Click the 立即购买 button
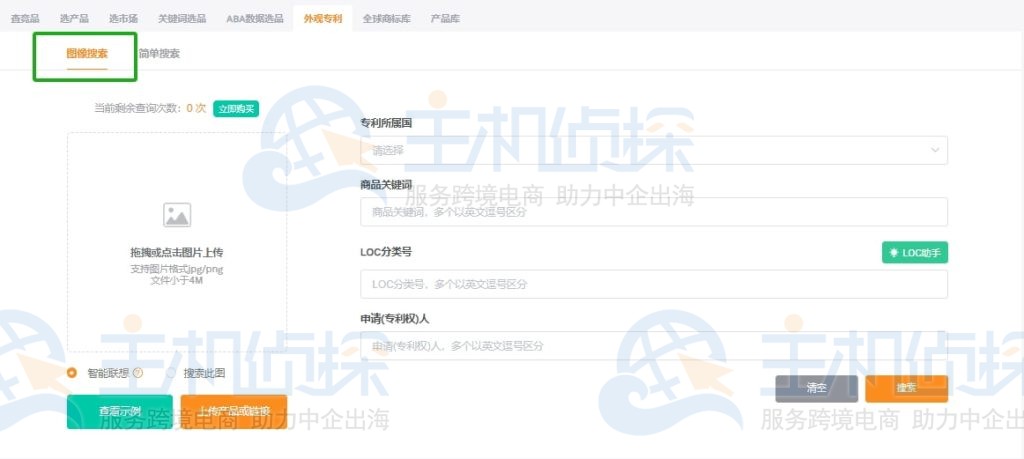Screen dimensions: 1024x459 point(236,109)
